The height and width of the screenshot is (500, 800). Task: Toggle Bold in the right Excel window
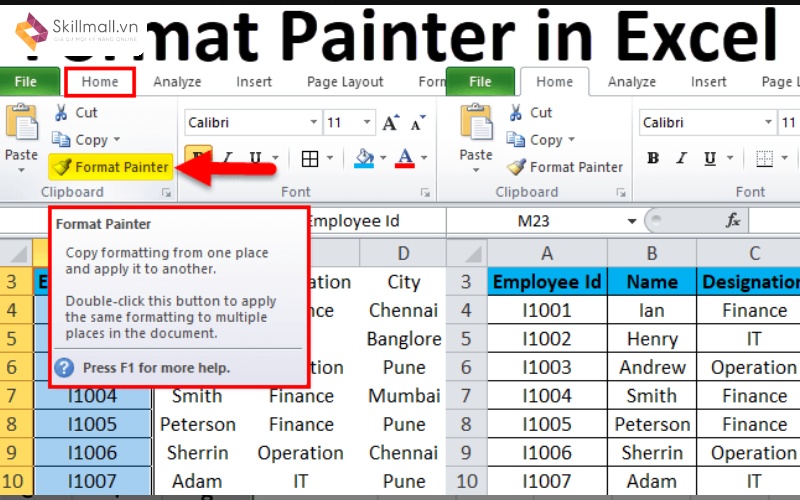click(x=653, y=159)
